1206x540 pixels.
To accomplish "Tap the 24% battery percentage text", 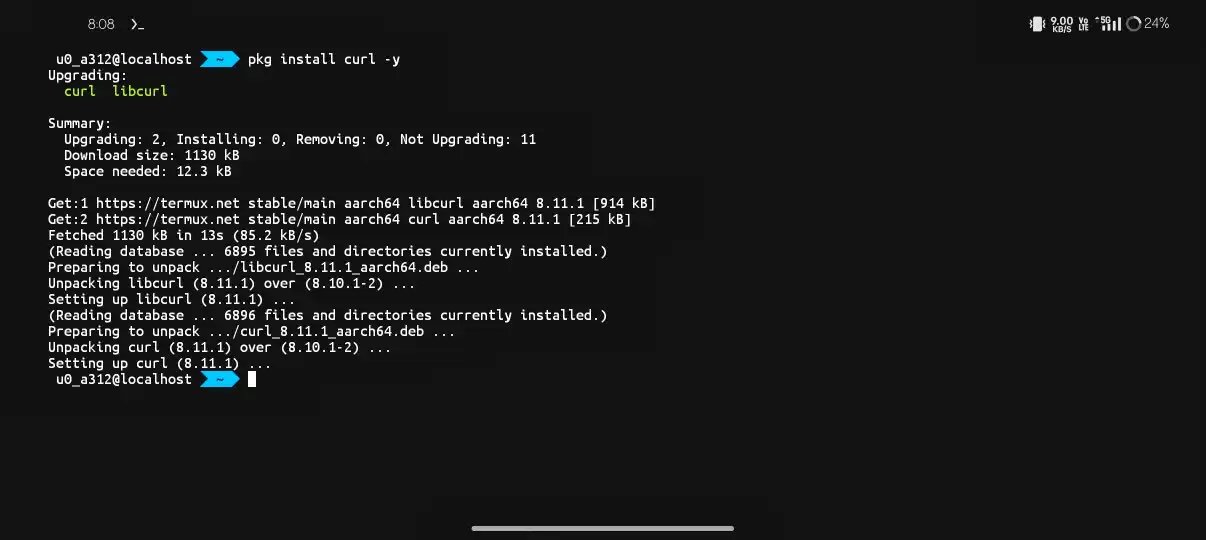I will [x=1157, y=23].
